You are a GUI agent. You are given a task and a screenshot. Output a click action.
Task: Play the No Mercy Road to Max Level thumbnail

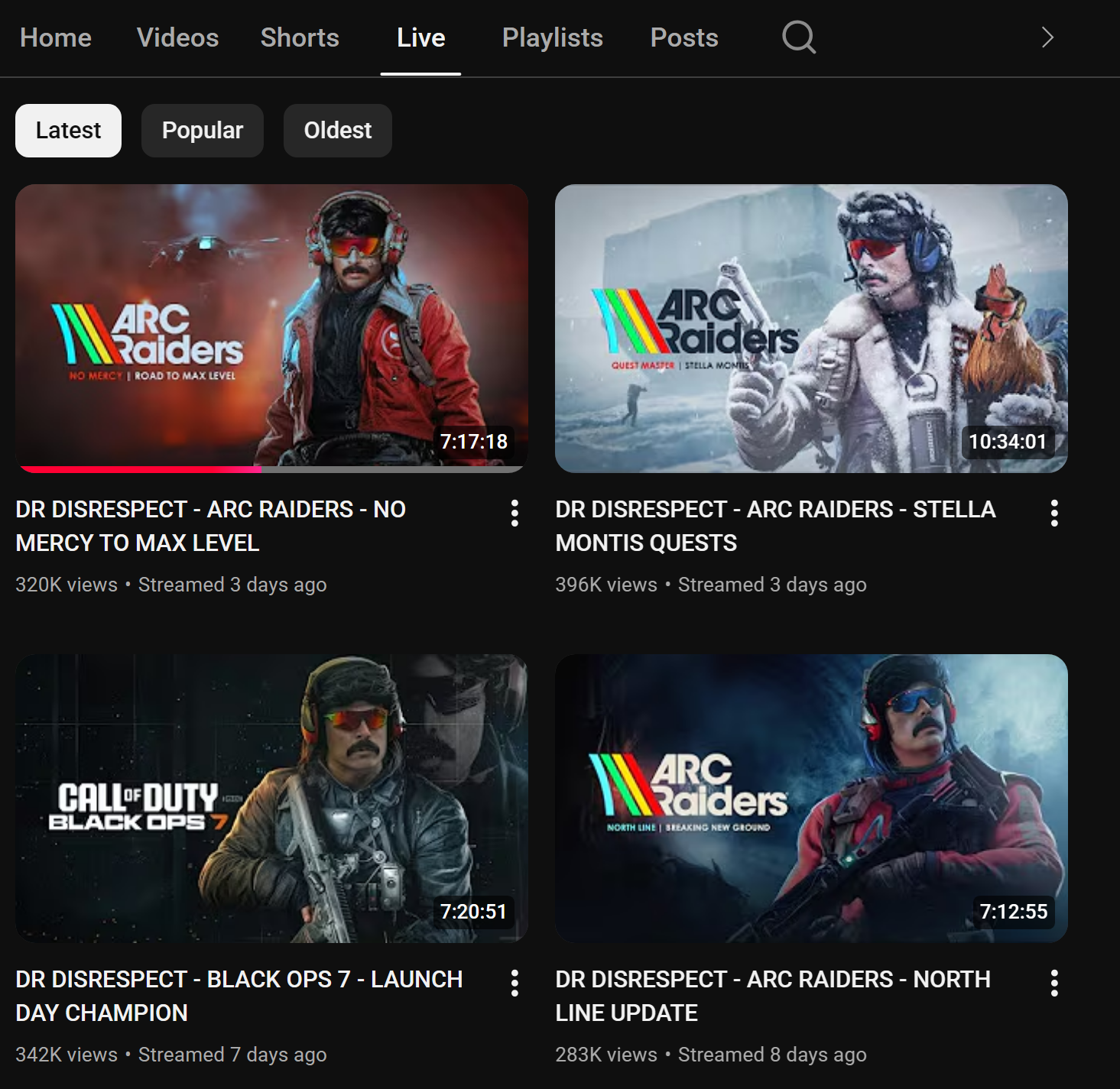(x=271, y=329)
